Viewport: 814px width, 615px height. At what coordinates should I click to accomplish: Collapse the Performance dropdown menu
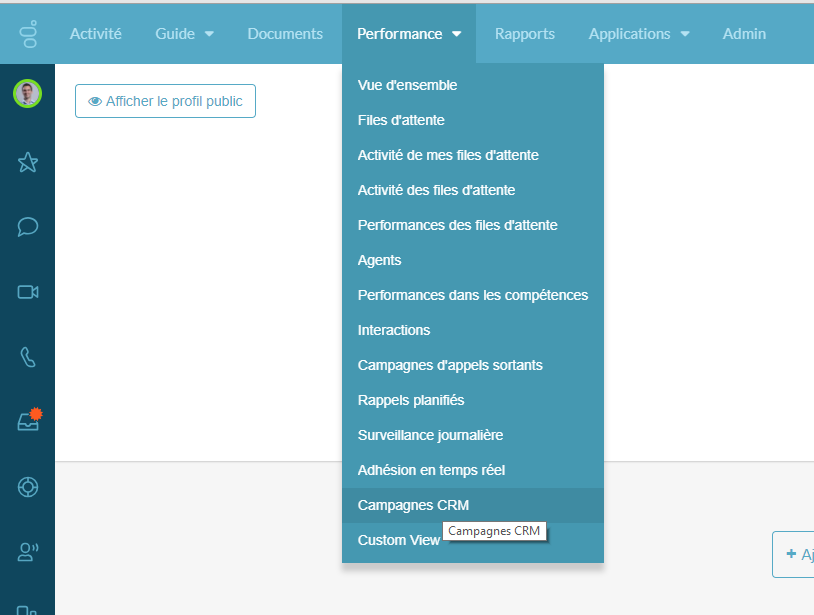(408, 34)
